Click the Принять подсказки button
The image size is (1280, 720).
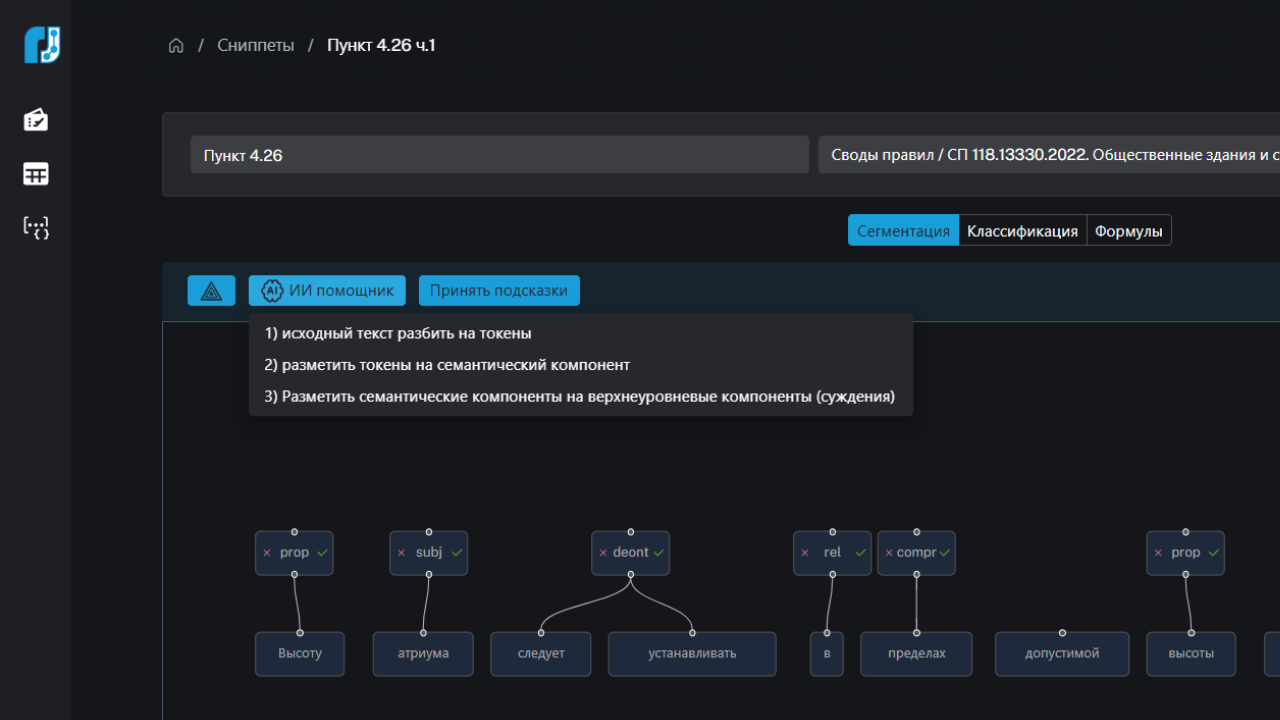tap(499, 291)
